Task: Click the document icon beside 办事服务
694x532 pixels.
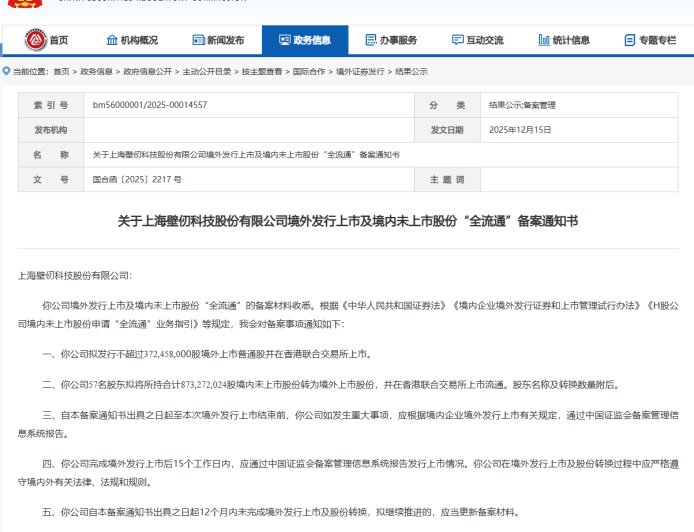Action: (371, 40)
